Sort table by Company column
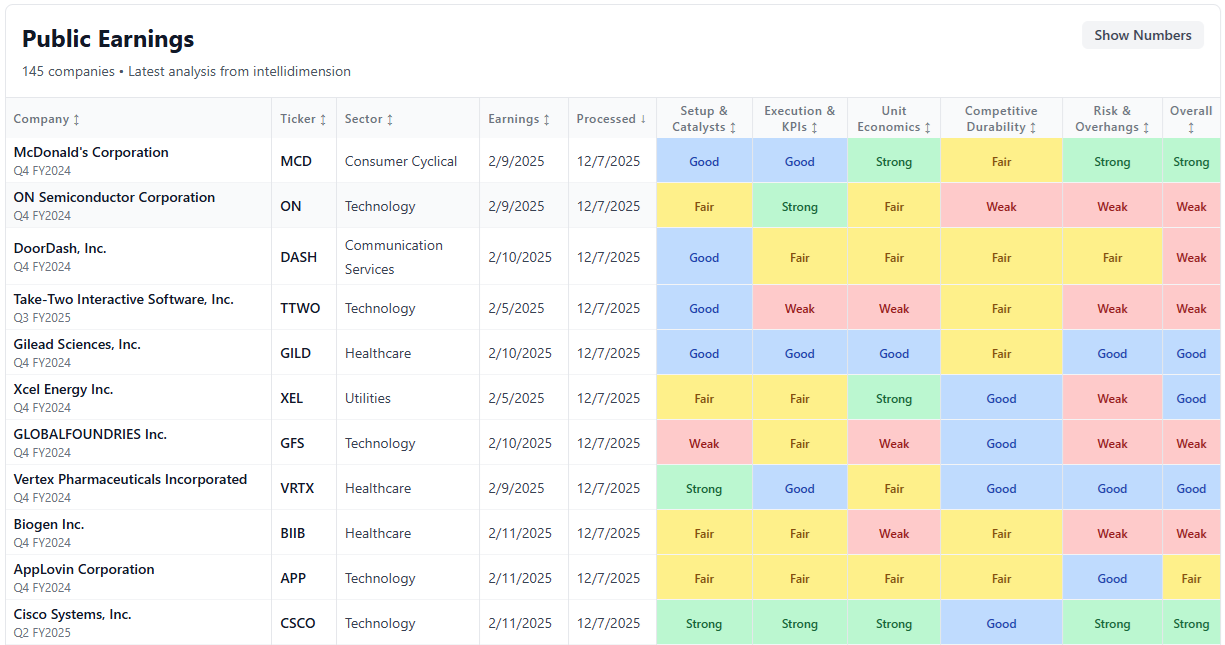 (x=46, y=119)
